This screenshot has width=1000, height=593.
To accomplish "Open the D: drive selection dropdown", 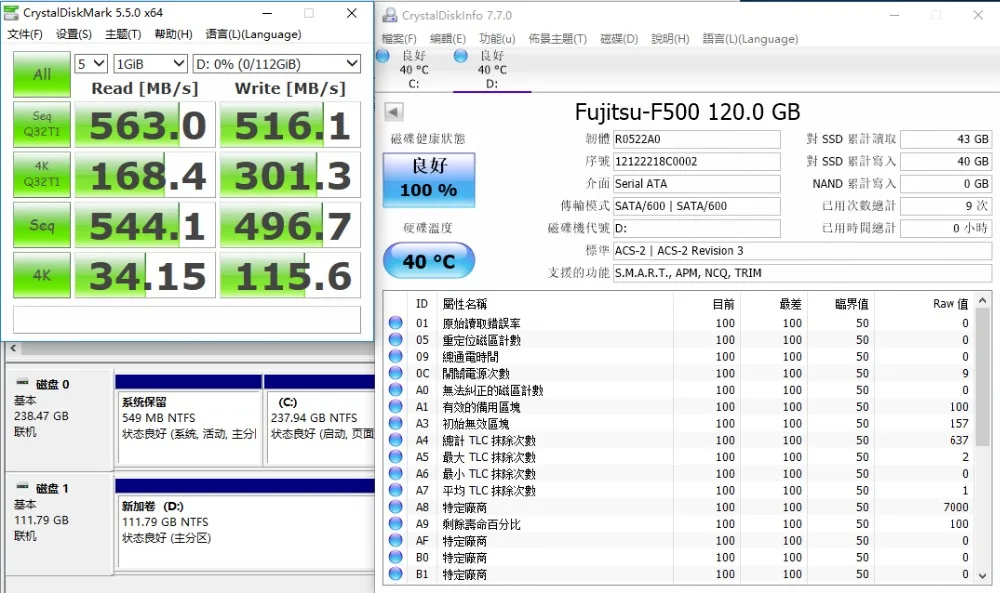I will [x=277, y=64].
